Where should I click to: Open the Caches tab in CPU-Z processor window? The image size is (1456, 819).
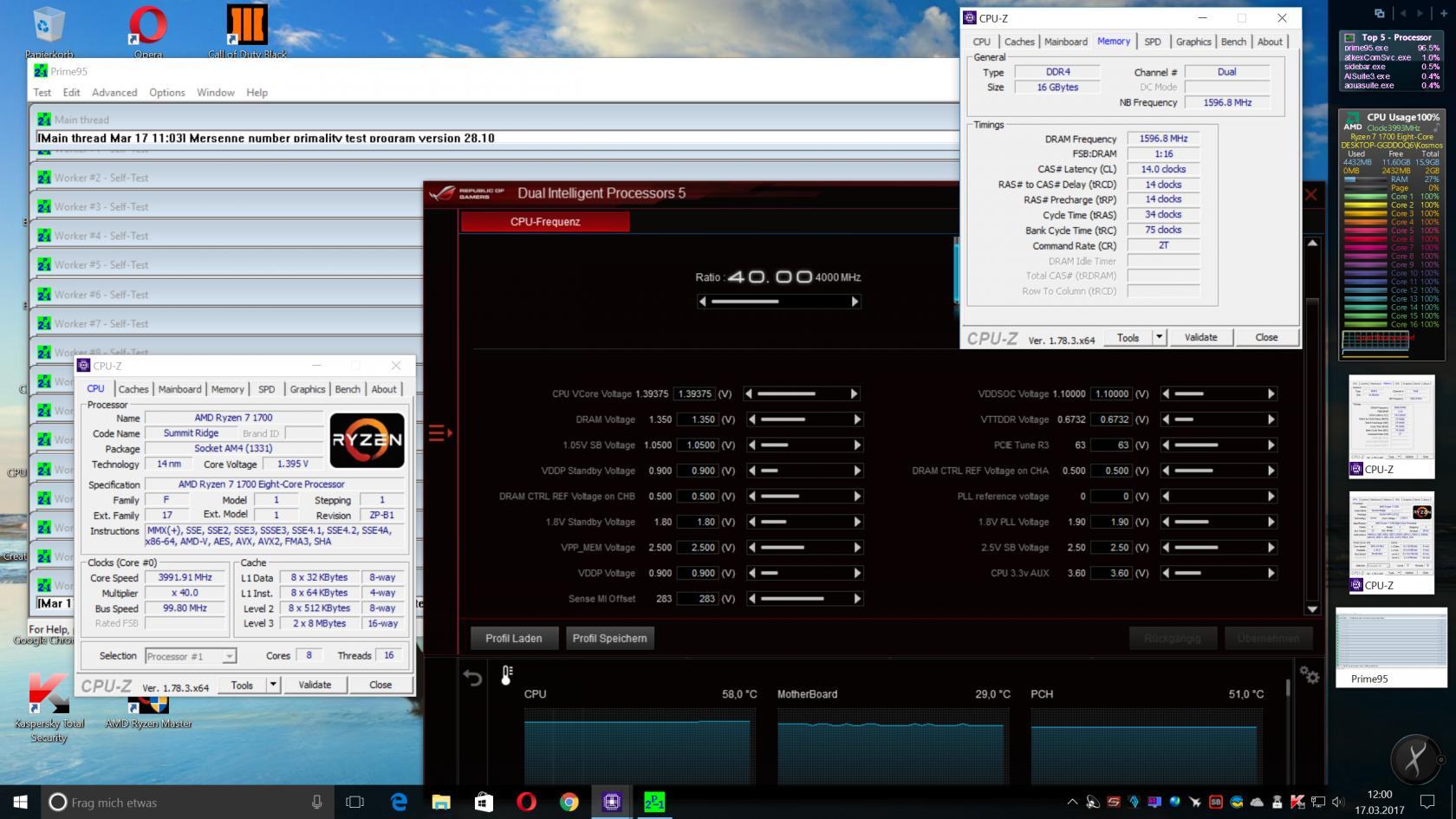point(133,389)
